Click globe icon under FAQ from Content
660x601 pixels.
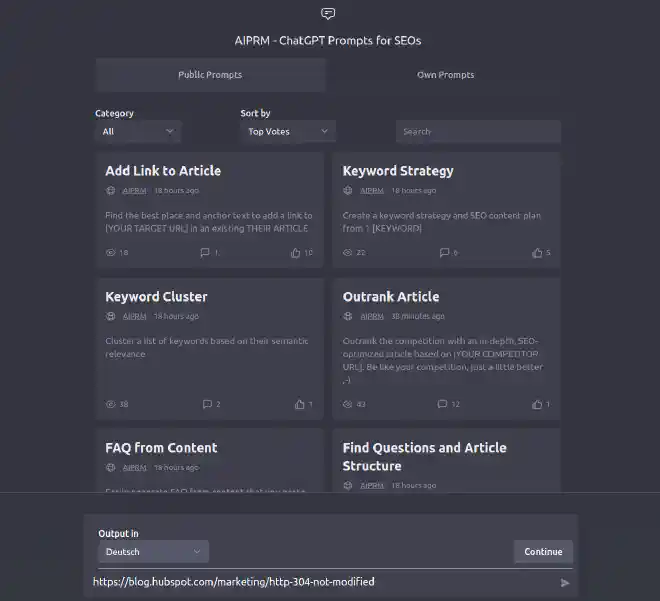(x=110, y=467)
